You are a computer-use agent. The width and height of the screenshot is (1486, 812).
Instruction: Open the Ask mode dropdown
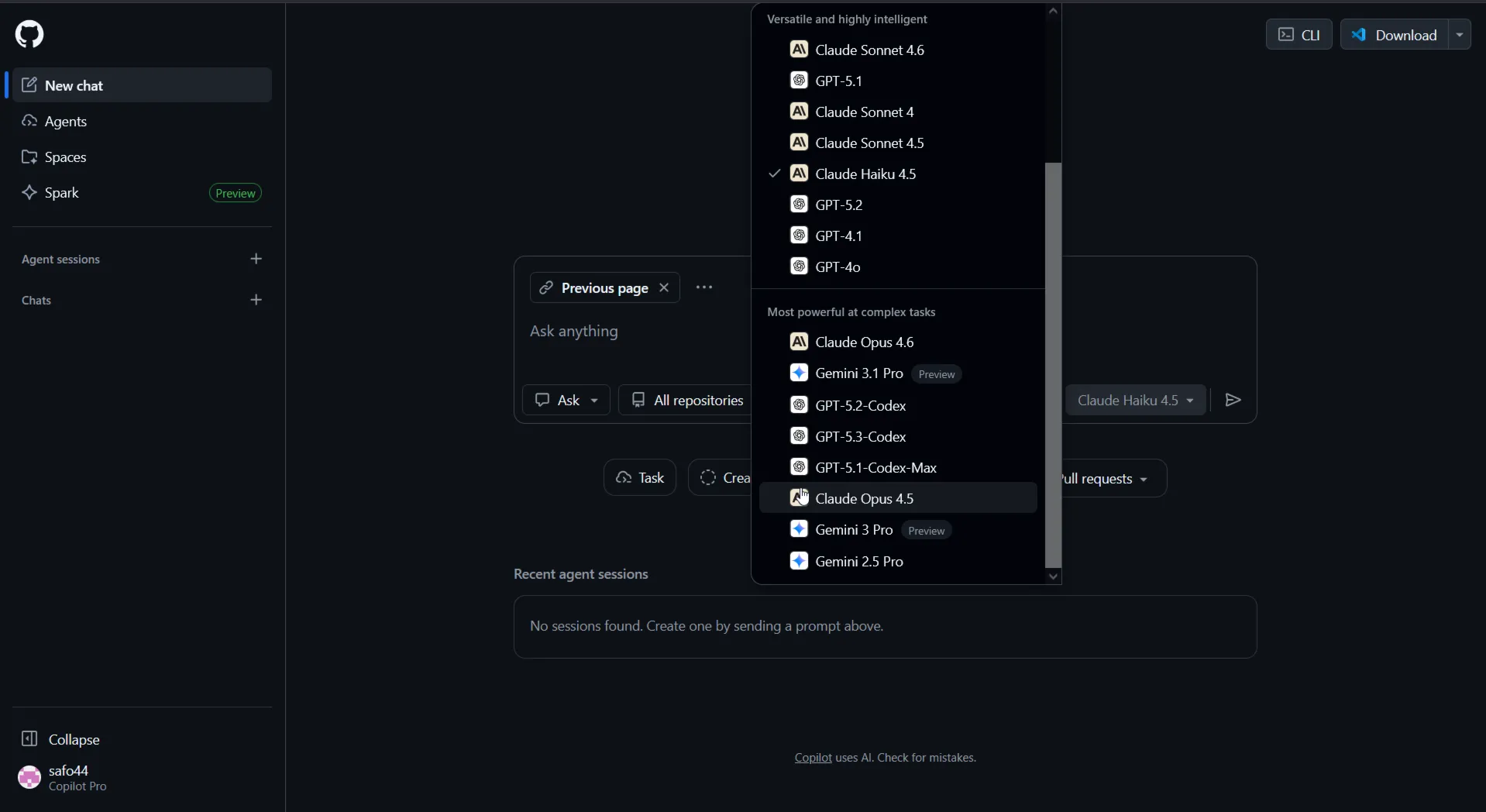pyautogui.click(x=566, y=400)
